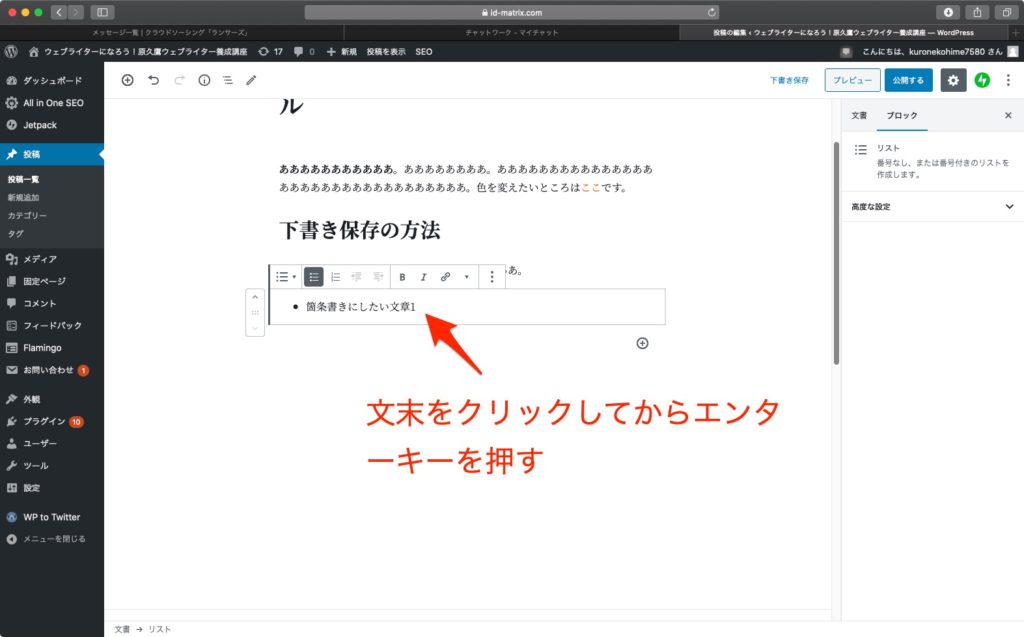Open the editor's more options menu

click(x=1008, y=80)
